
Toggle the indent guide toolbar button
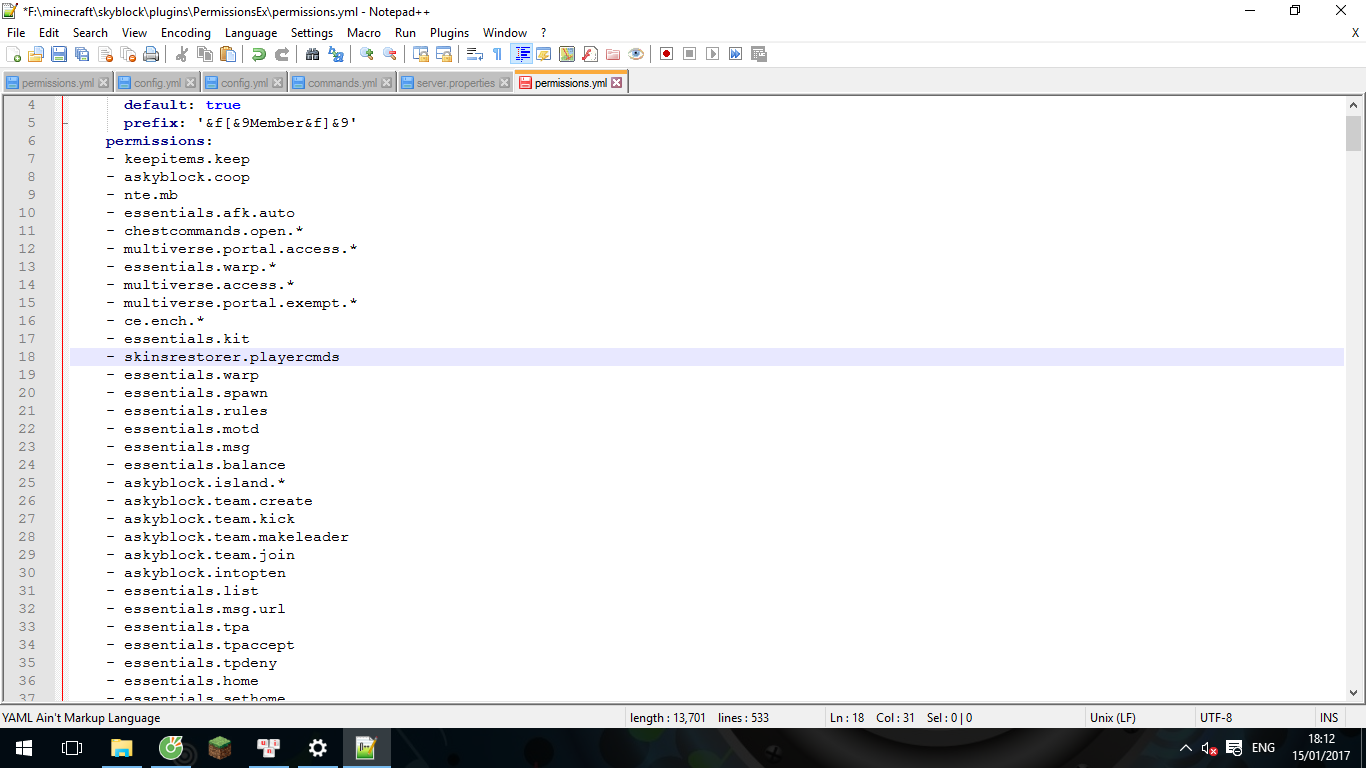(521, 54)
